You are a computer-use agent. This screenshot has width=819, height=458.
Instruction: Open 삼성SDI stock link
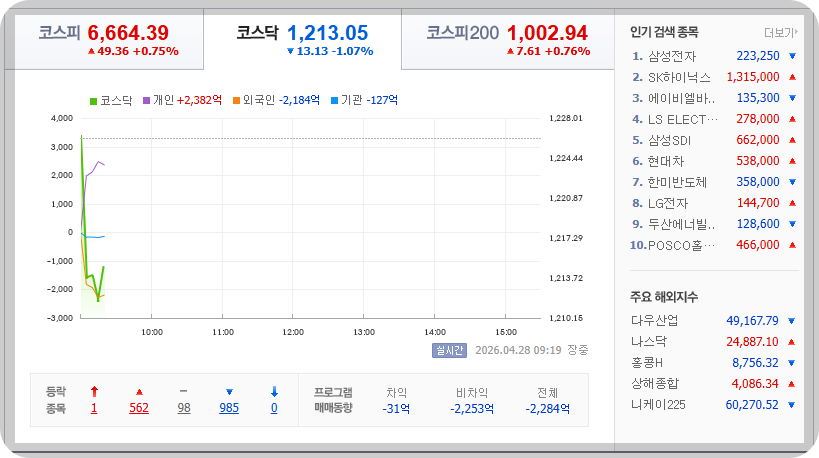point(669,140)
